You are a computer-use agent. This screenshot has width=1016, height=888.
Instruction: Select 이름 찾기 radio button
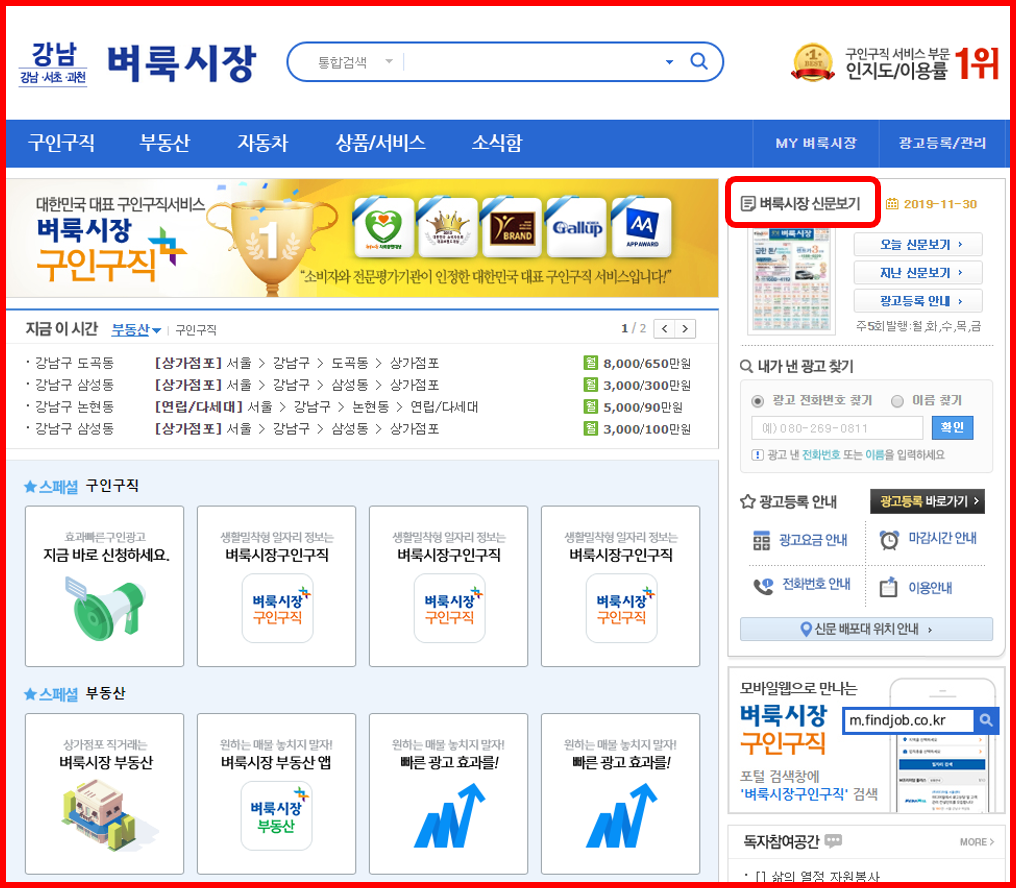click(x=897, y=401)
